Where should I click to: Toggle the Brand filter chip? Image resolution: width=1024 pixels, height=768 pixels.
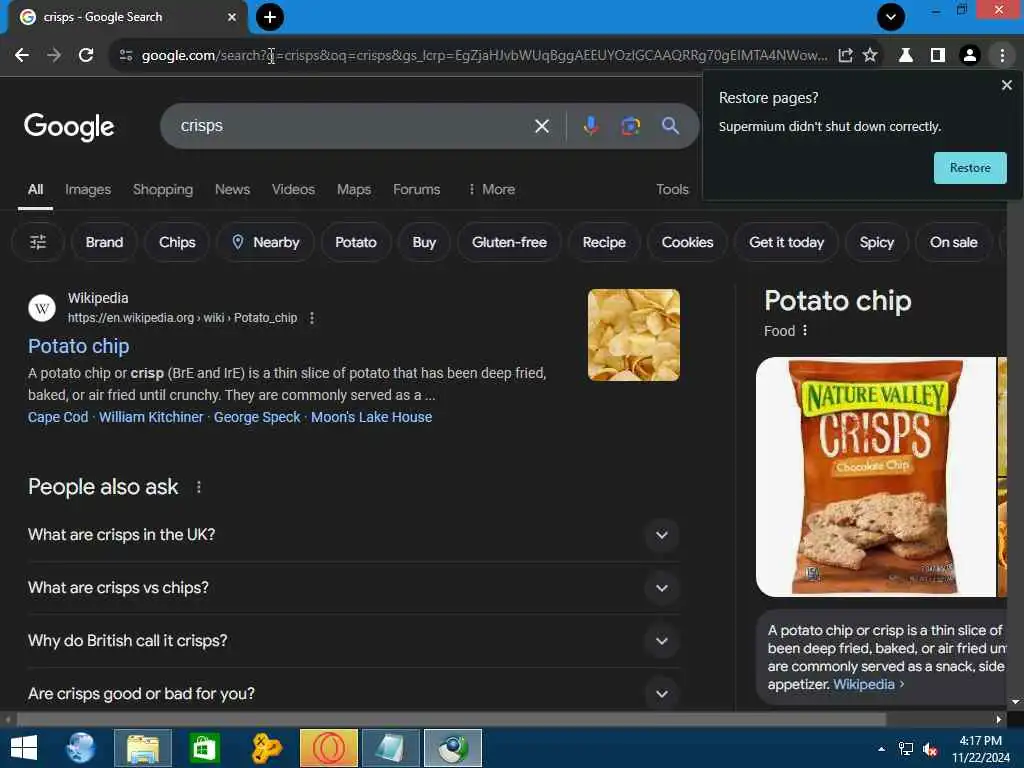click(x=104, y=242)
